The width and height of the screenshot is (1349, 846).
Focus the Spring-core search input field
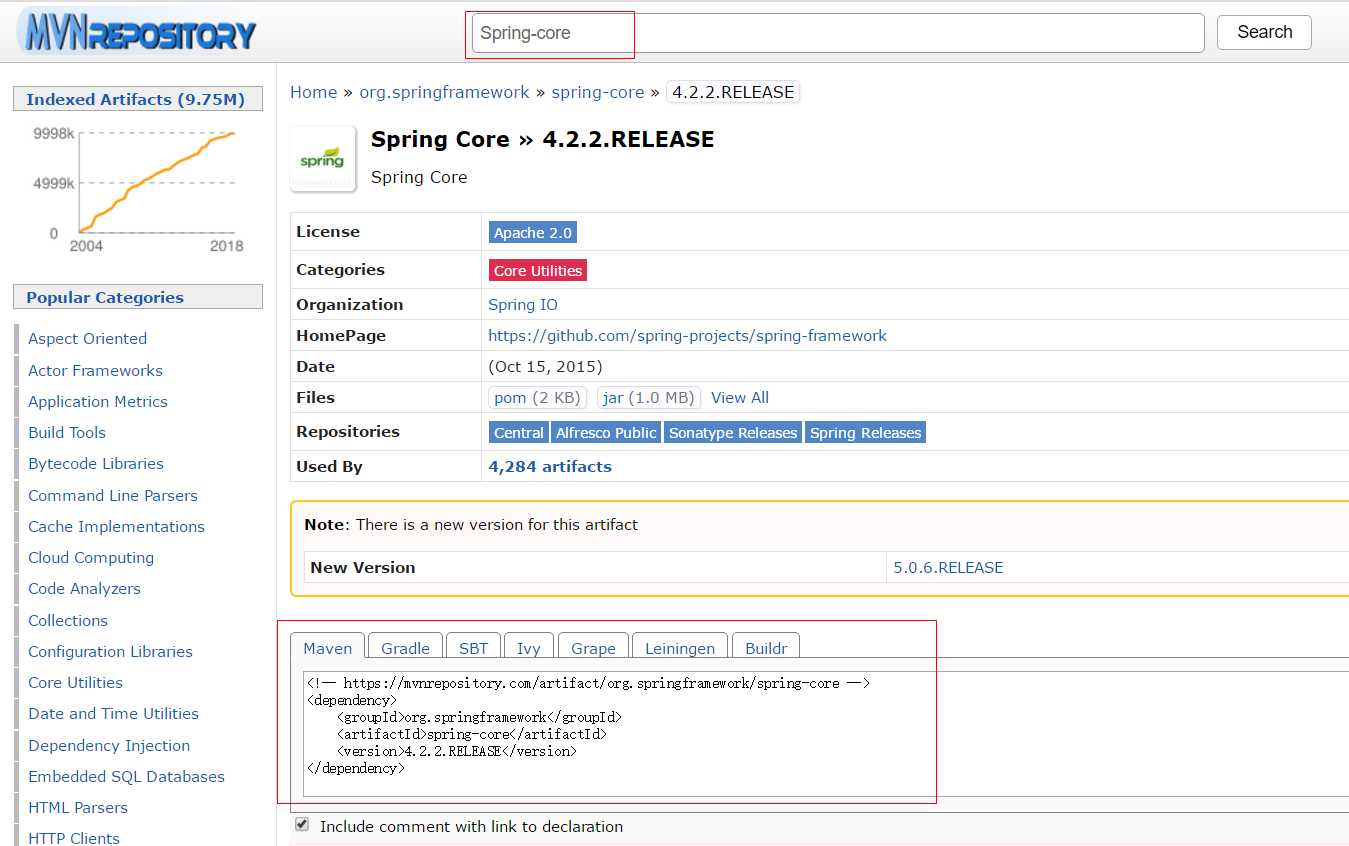[837, 33]
